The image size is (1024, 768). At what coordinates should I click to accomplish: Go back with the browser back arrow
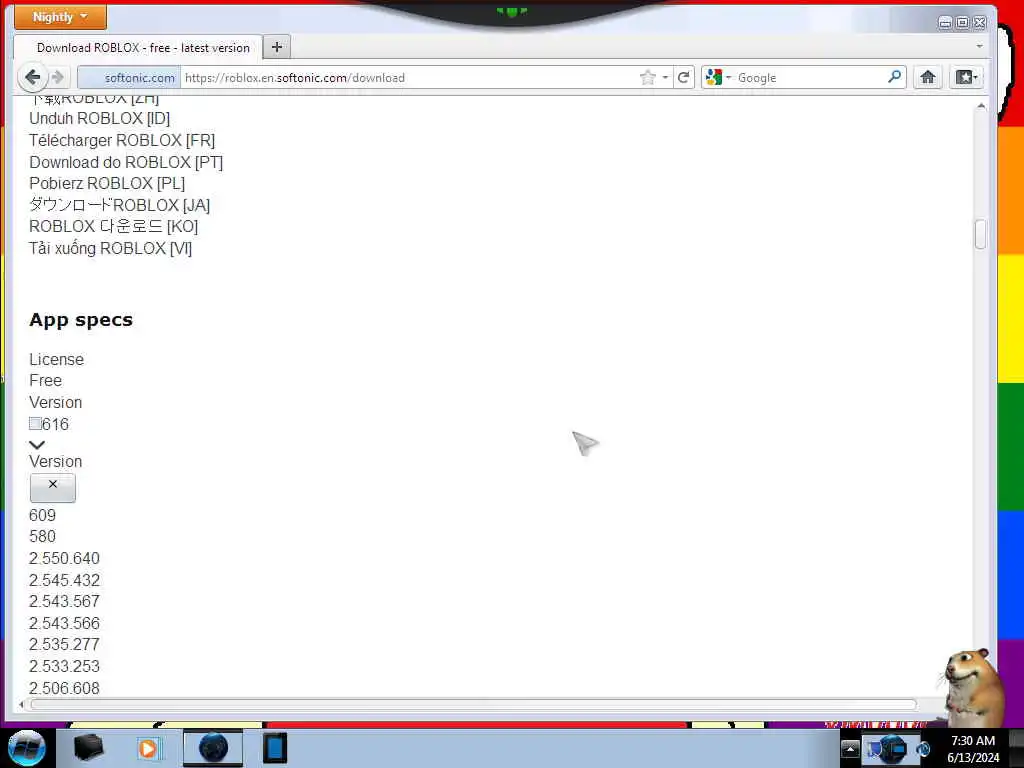coord(32,77)
